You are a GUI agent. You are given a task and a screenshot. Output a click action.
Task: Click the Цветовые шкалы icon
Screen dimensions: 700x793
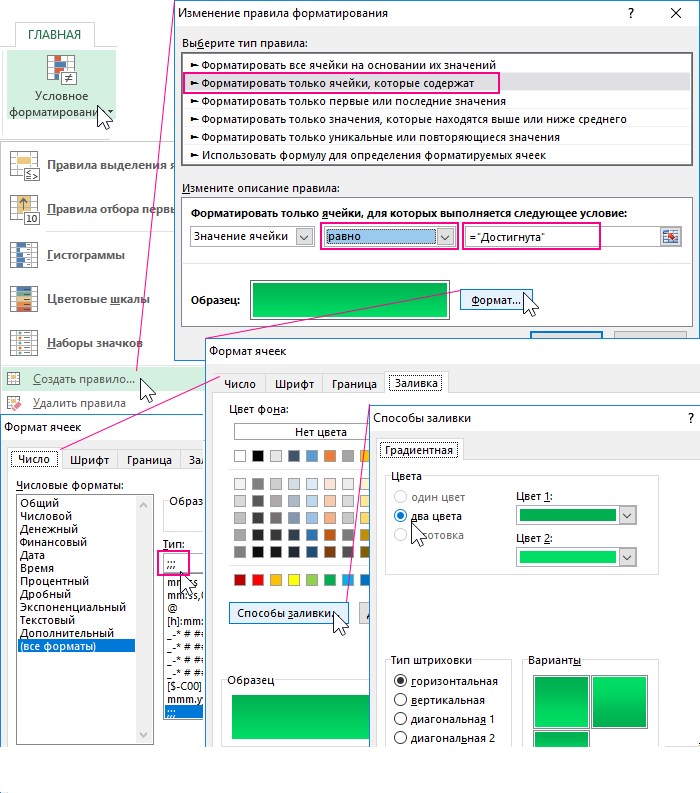tap(24, 298)
